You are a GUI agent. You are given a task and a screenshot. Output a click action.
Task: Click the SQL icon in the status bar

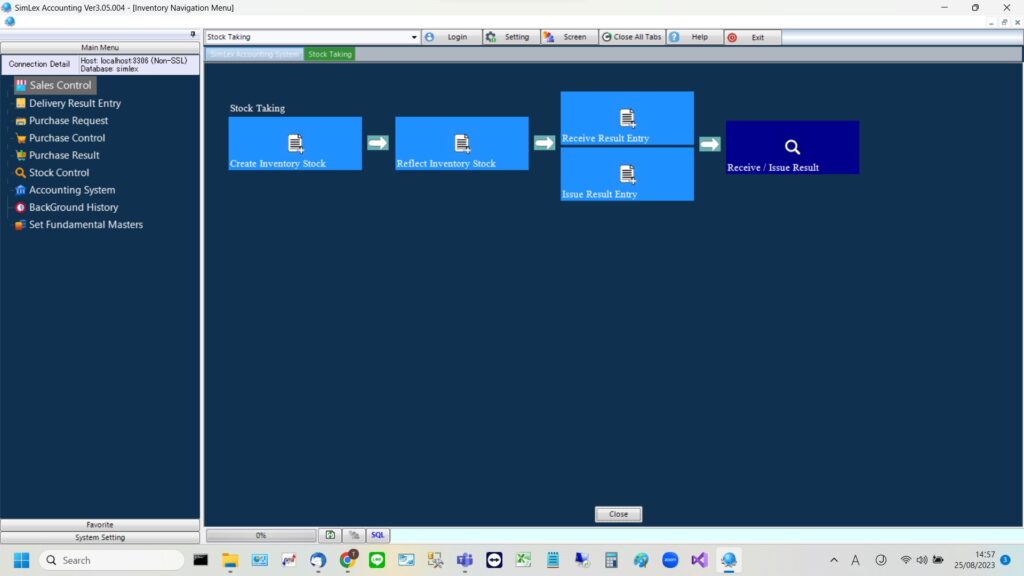coord(377,535)
